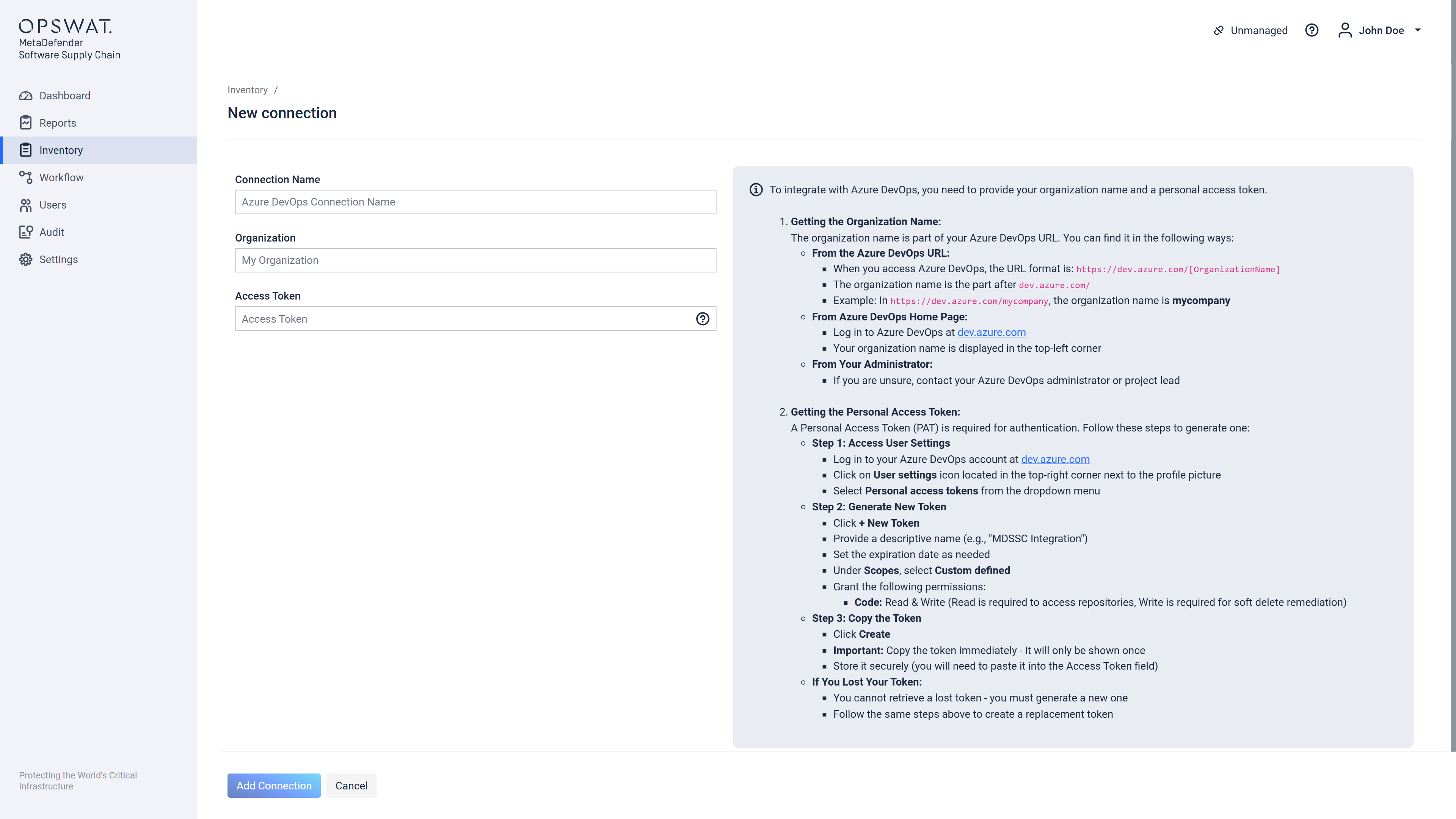This screenshot has width=1456, height=819.
Task: Focus the Connection Name input field
Action: 475,202
